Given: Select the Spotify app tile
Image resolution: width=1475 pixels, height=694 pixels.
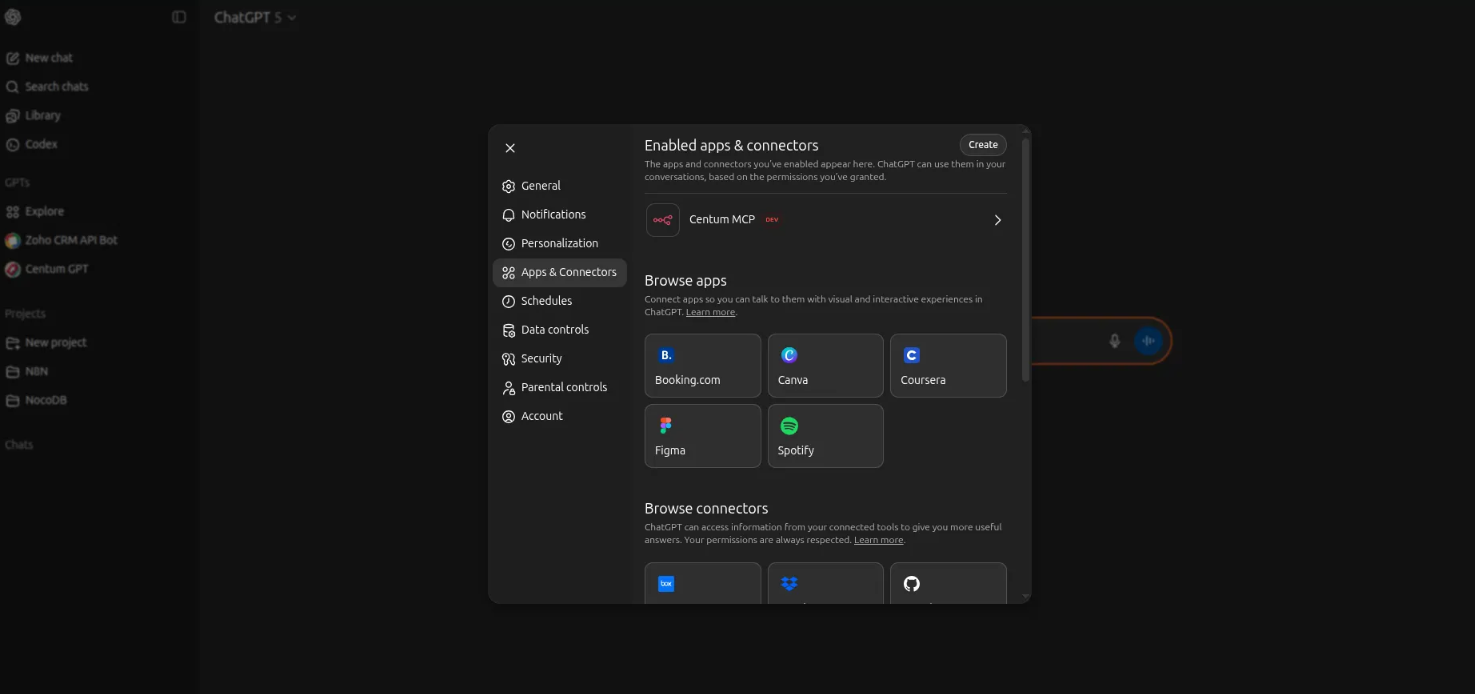Looking at the screenshot, I should (x=825, y=436).
